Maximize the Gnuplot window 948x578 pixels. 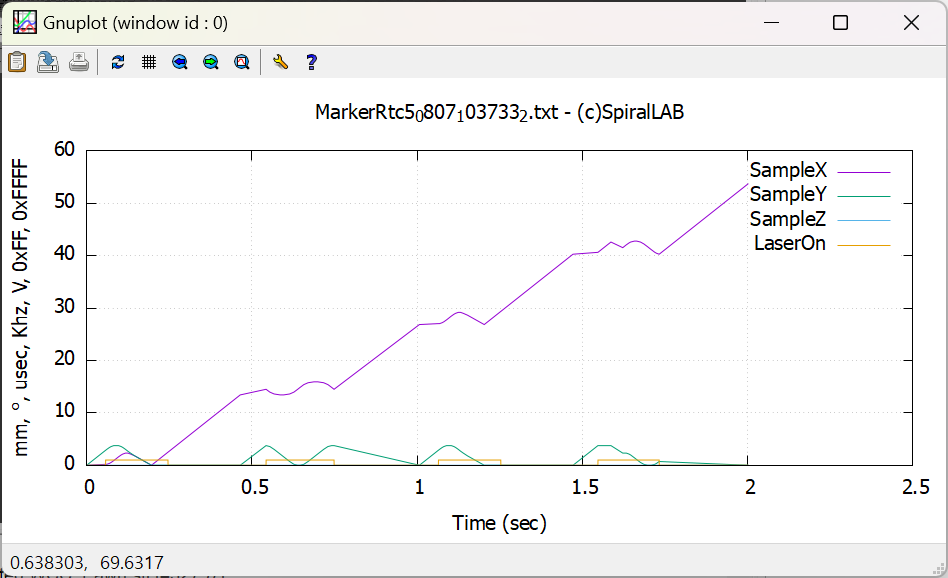coord(840,22)
